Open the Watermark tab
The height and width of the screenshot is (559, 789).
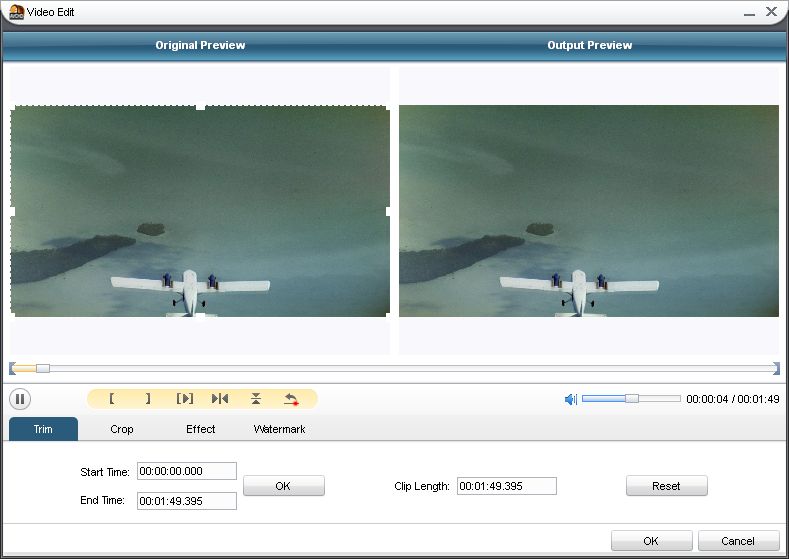[279, 429]
